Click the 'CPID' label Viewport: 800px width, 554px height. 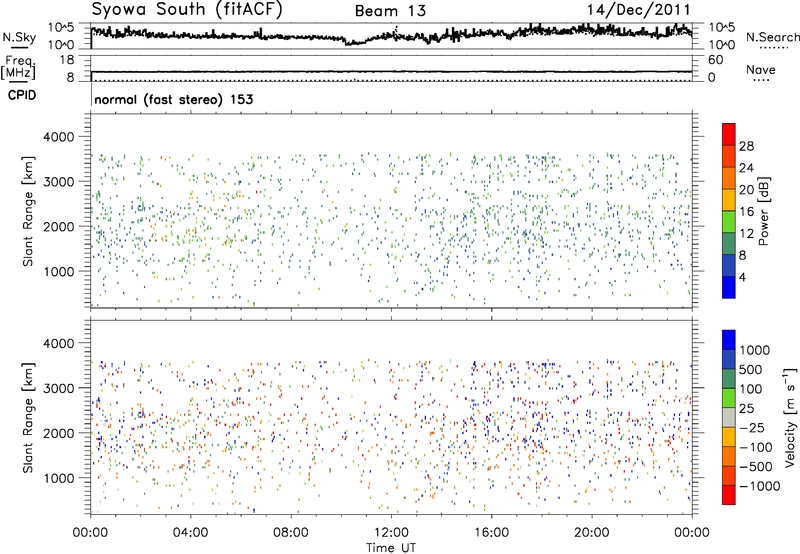tap(22, 95)
